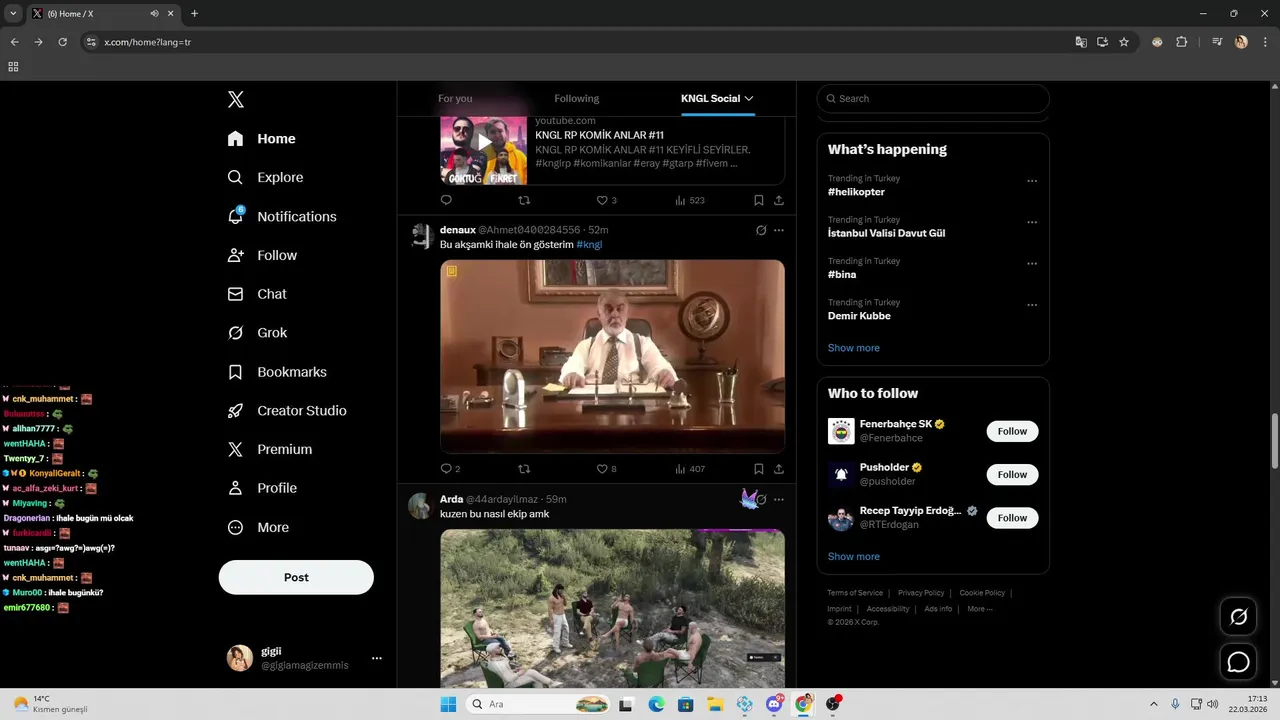Screen dimensions: 1280x720
Task: Click the Chrome translate page icon
Action: (1080, 42)
